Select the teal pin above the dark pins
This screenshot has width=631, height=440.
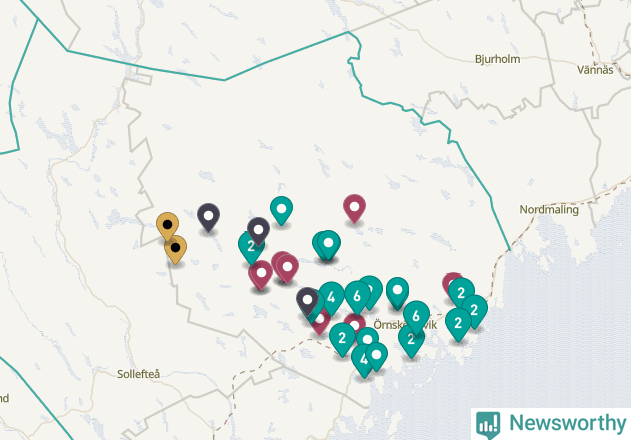click(x=281, y=211)
